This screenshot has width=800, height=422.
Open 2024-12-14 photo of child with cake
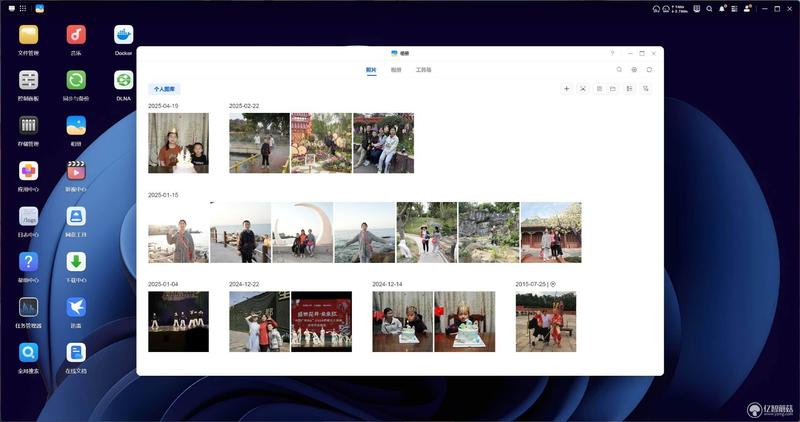click(x=465, y=321)
